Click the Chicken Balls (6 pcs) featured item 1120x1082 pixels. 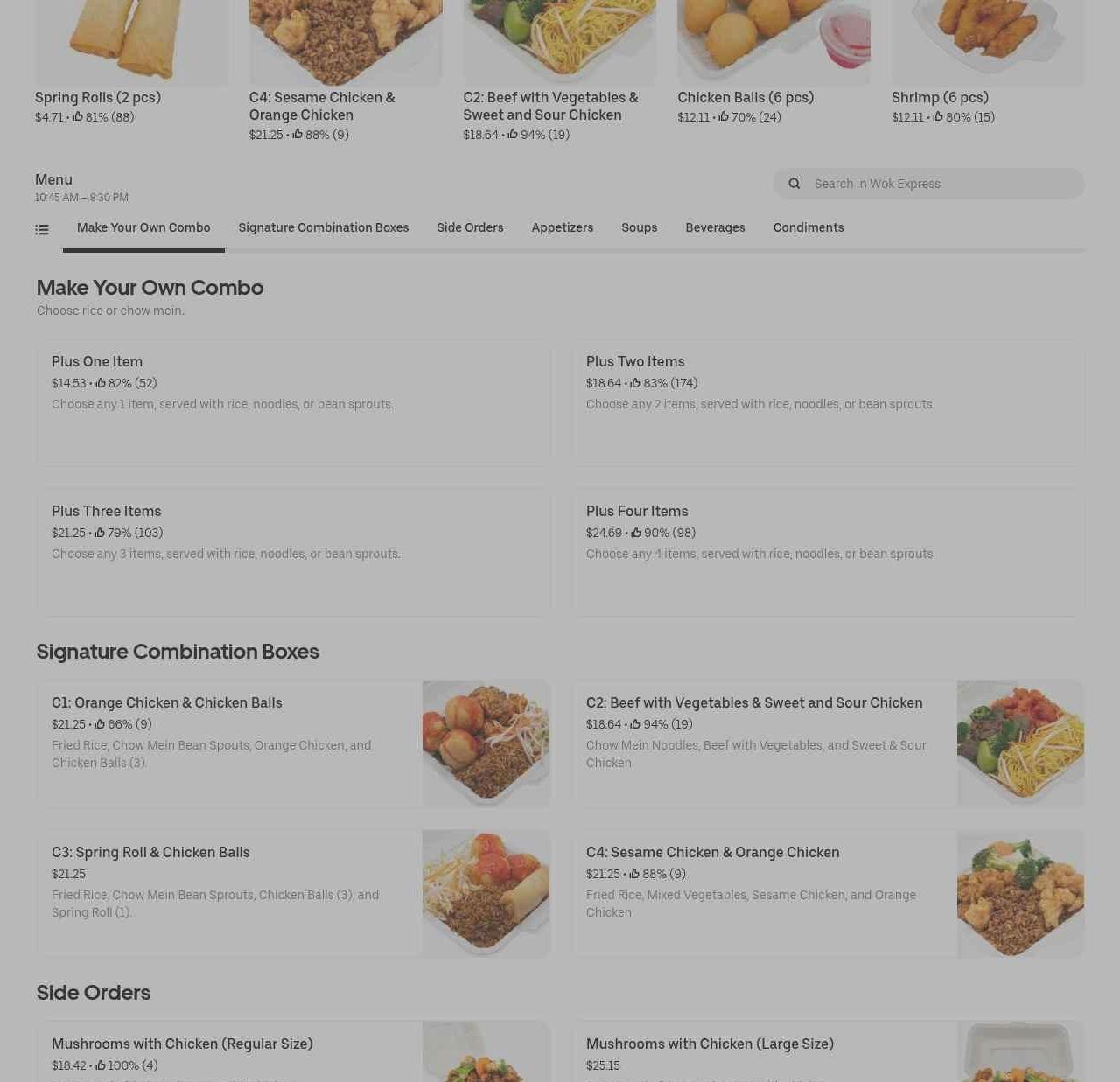pos(773,63)
